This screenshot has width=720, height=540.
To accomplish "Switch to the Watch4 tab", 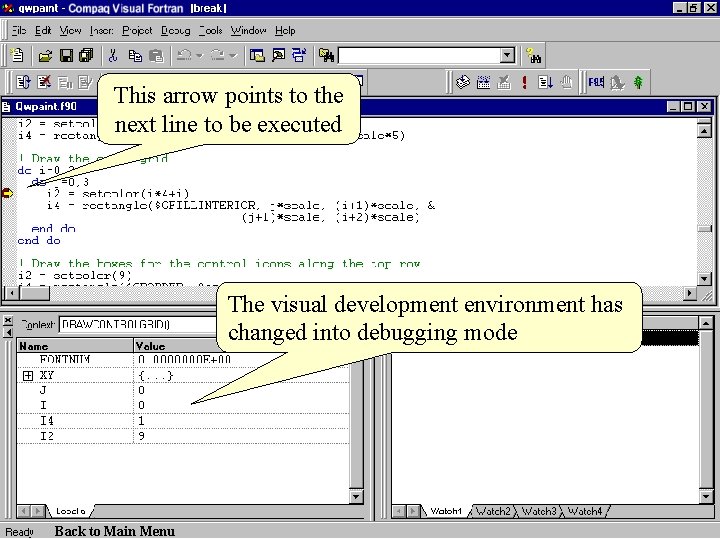I will (x=585, y=511).
